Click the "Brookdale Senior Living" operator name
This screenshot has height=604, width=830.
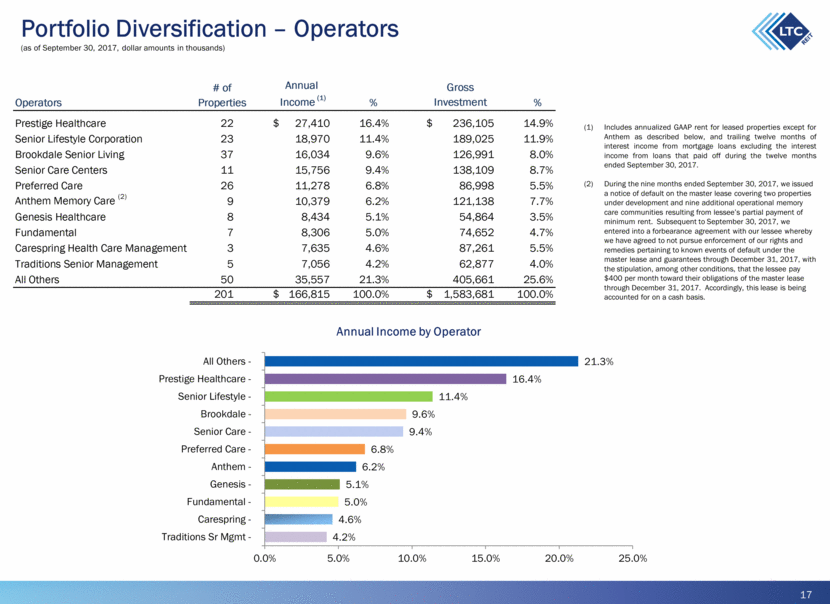69,155
